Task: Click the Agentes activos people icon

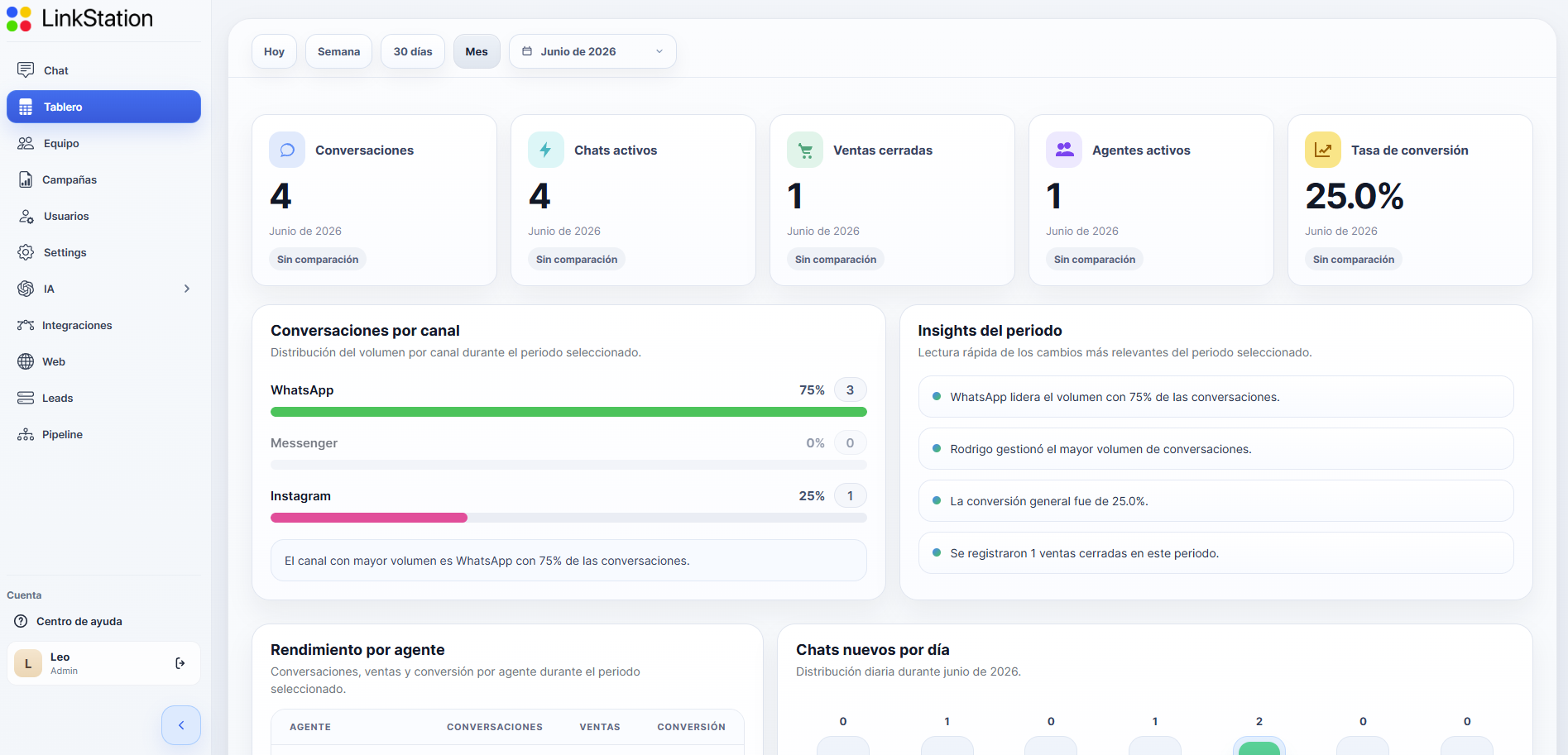Action: tap(1064, 150)
